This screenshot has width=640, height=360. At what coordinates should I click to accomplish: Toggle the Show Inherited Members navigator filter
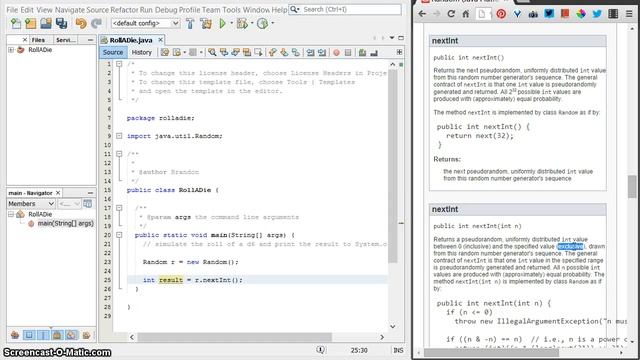pyautogui.click(x=15, y=335)
